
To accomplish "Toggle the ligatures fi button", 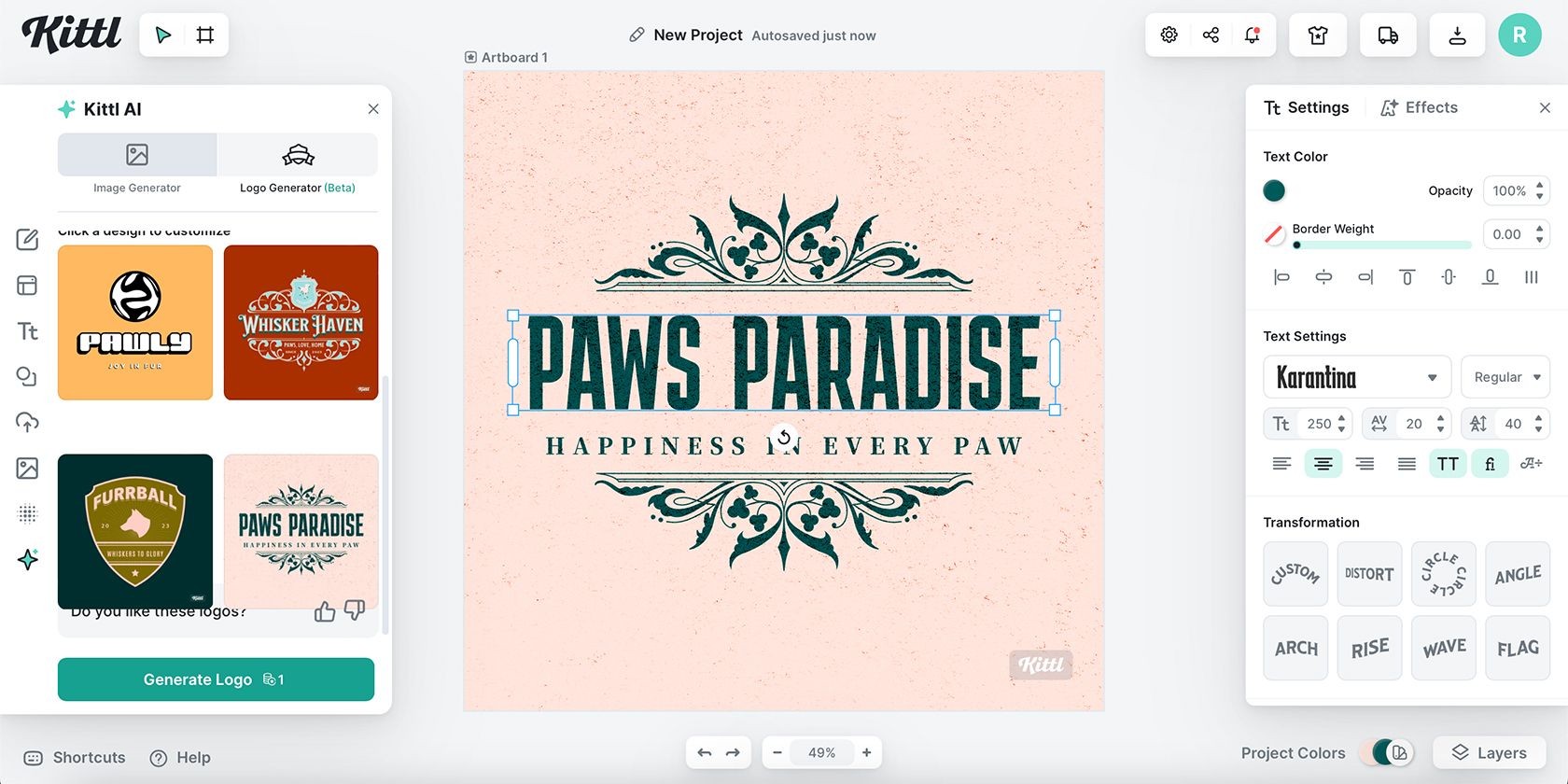I will [x=1490, y=464].
